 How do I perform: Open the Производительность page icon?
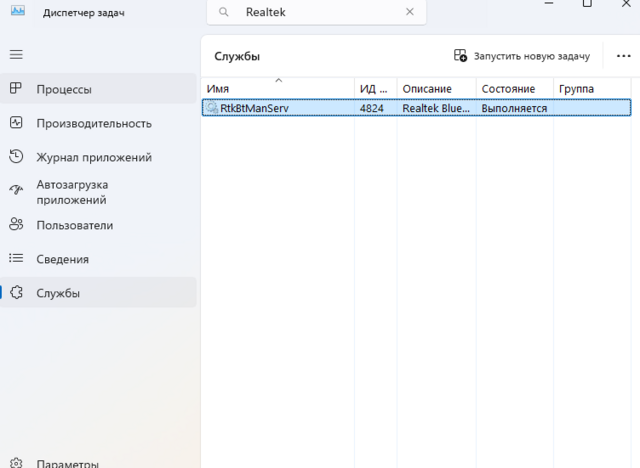pyautogui.click(x=16, y=123)
